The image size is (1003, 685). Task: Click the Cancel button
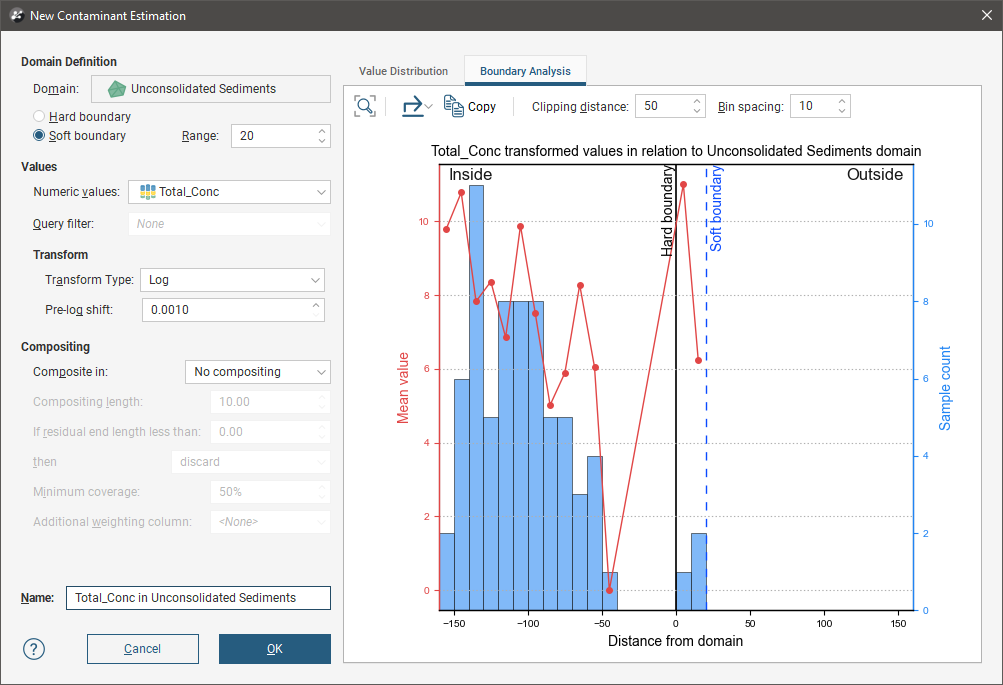(142, 649)
